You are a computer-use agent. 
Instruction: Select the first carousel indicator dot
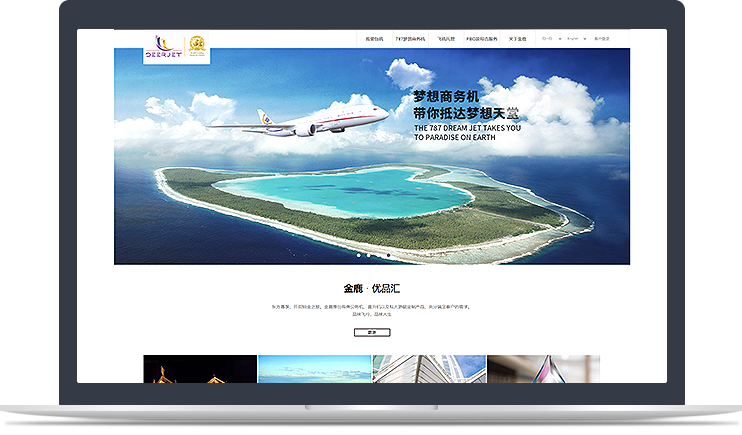pos(357,256)
